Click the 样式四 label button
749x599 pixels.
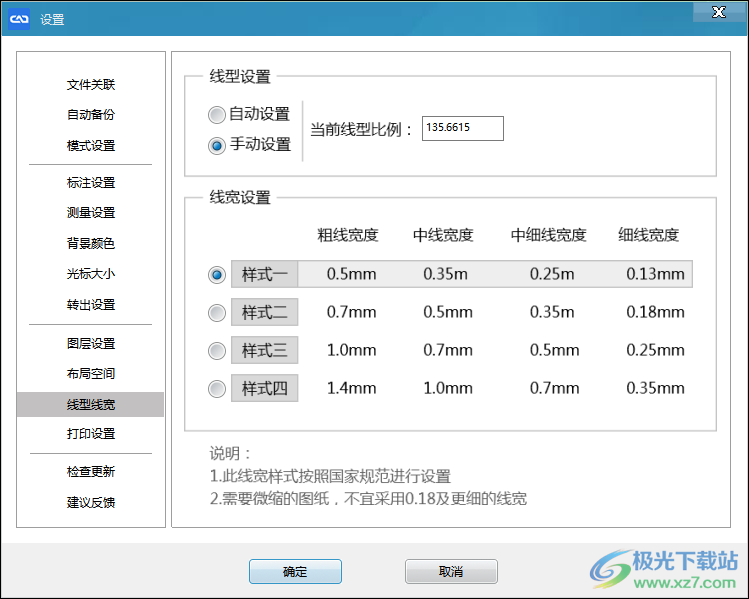265,388
